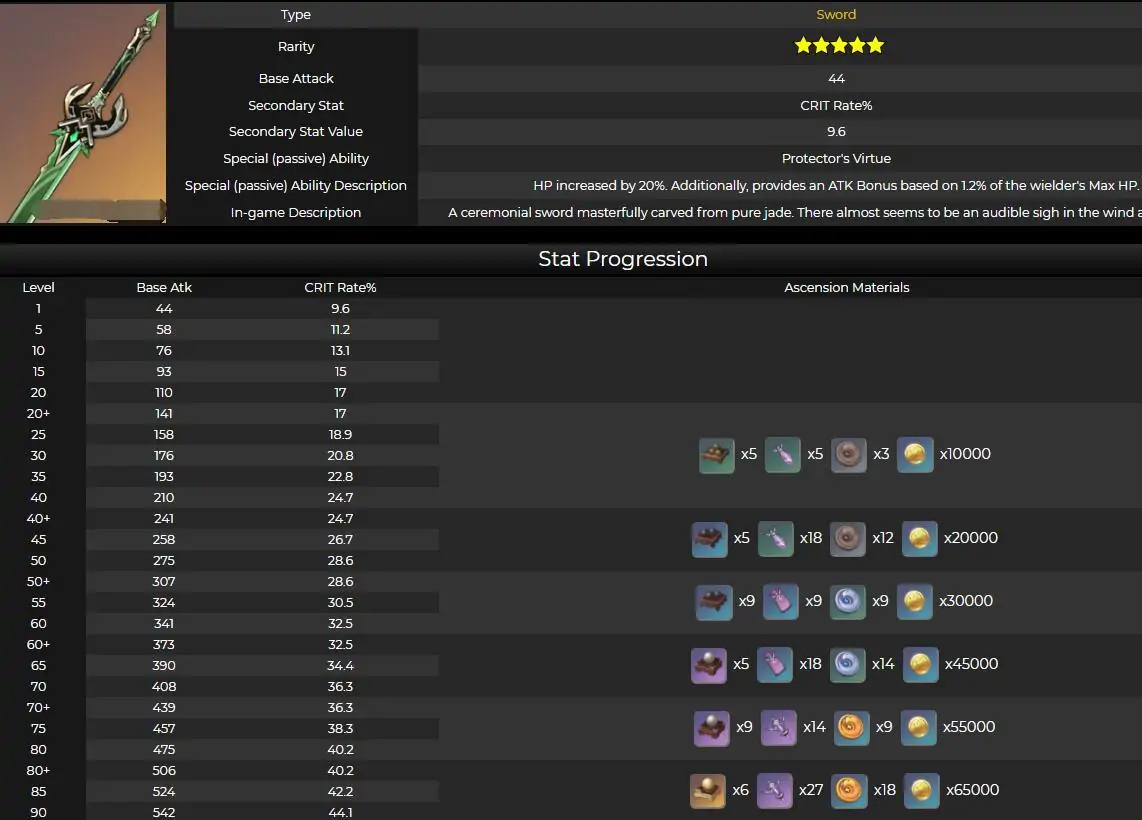Image resolution: width=1142 pixels, height=820 pixels.
Task: Click the Protector's Virtue ability name
Action: point(836,159)
